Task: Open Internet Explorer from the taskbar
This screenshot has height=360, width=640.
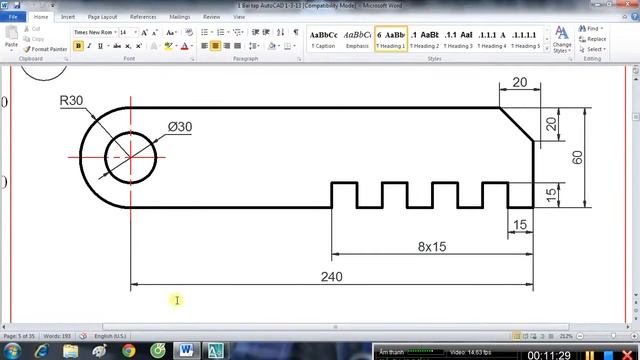Action: (42, 351)
